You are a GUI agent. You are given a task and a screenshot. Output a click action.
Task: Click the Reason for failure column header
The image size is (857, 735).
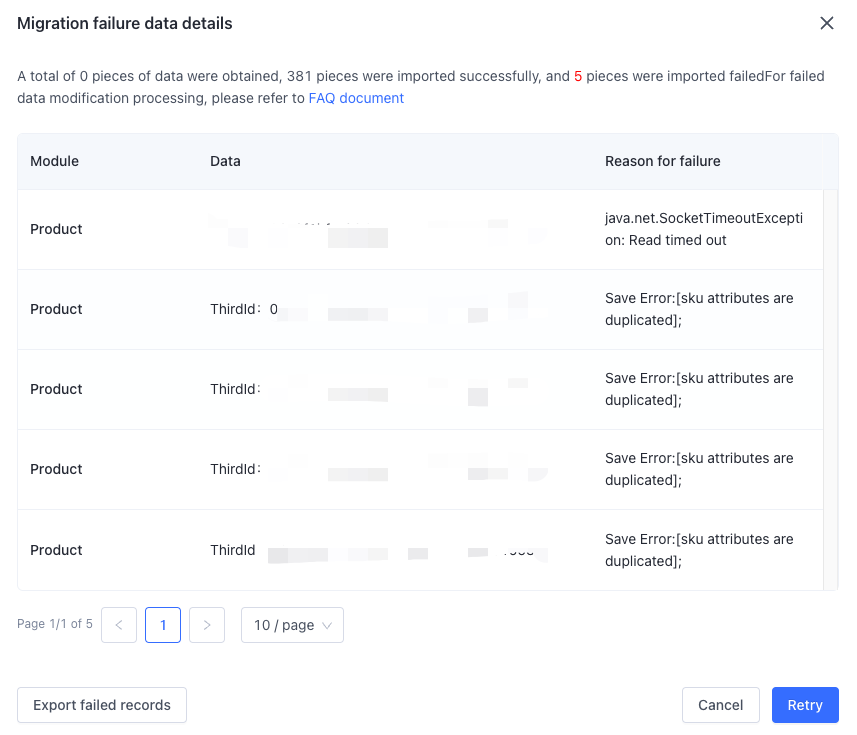pos(663,161)
